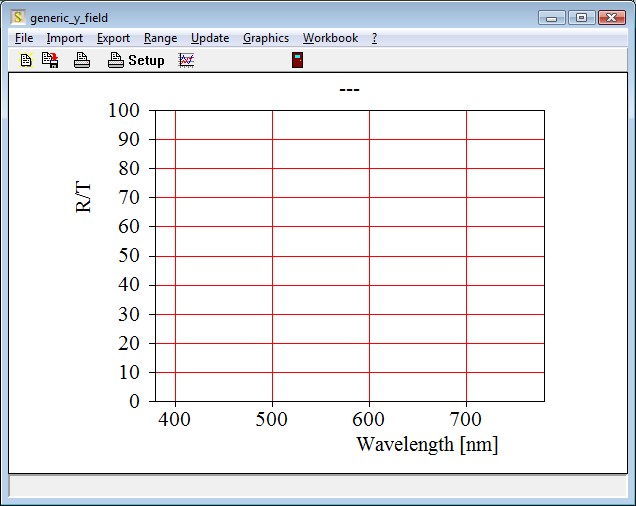Click the save/copy document toolbar icon

point(50,60)
